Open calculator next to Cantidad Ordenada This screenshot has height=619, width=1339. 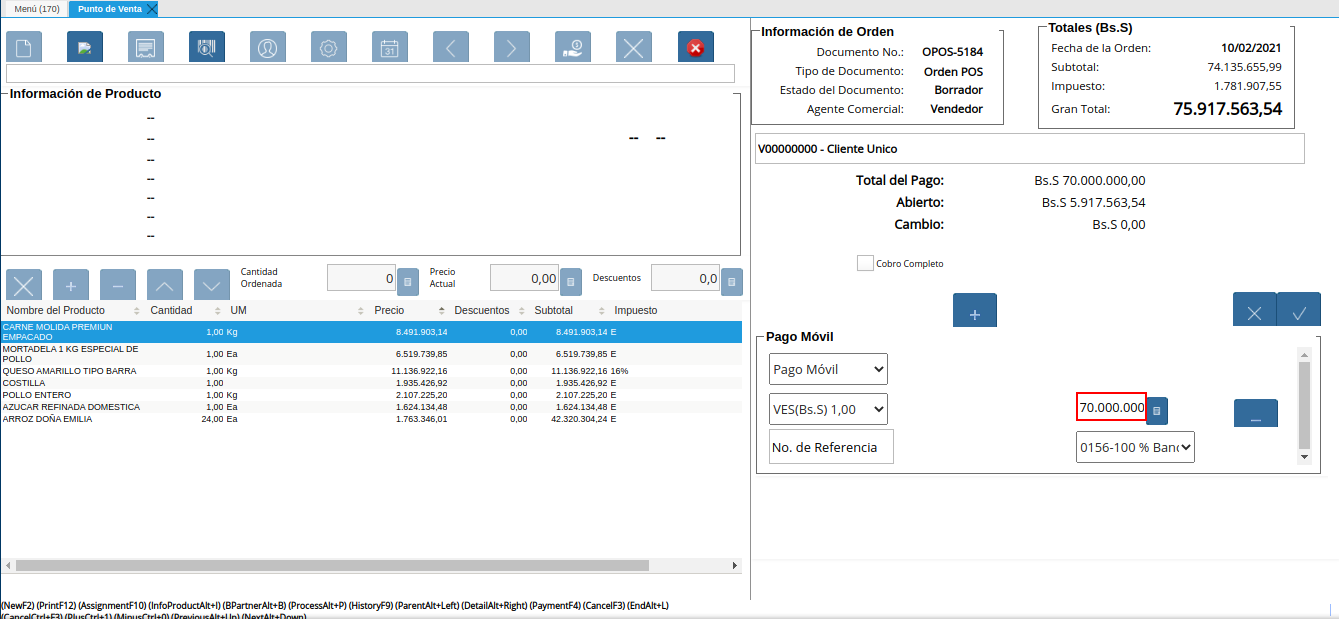[408, 282]
